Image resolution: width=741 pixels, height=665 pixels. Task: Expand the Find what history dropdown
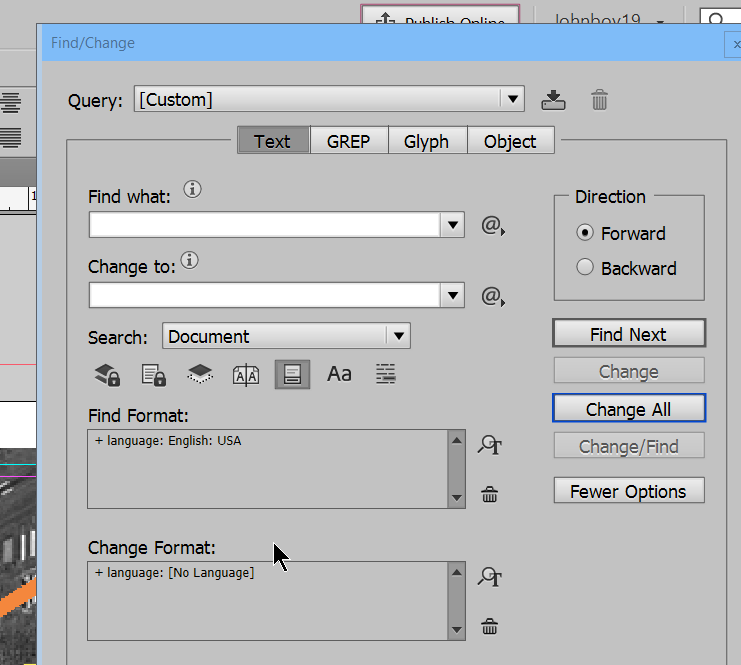click(x=453, y=225)
